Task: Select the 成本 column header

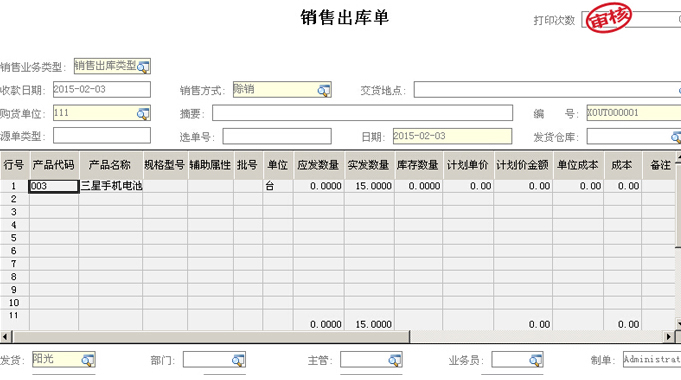Action: (622, 165)
